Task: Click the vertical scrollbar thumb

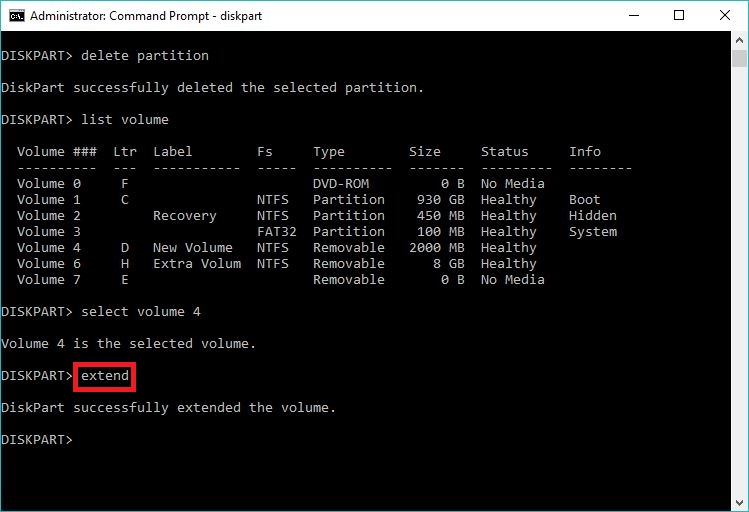Action: pos(739,58)
